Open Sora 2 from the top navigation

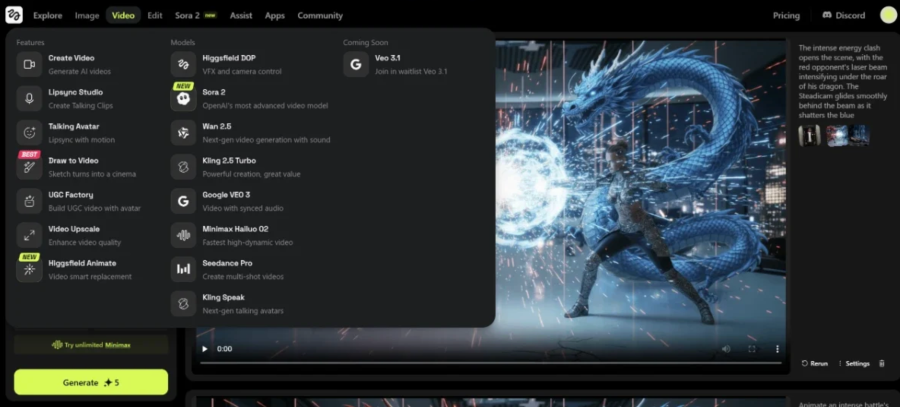pyautogui.click(x=196, y=15)
